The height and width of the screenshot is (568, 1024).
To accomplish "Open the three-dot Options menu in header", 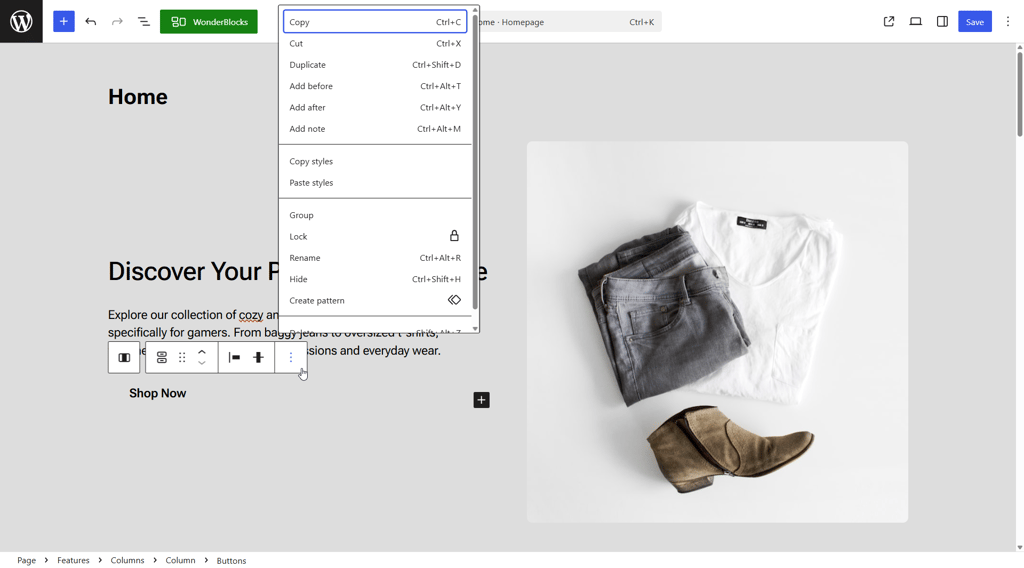I will pos(1008,22).
